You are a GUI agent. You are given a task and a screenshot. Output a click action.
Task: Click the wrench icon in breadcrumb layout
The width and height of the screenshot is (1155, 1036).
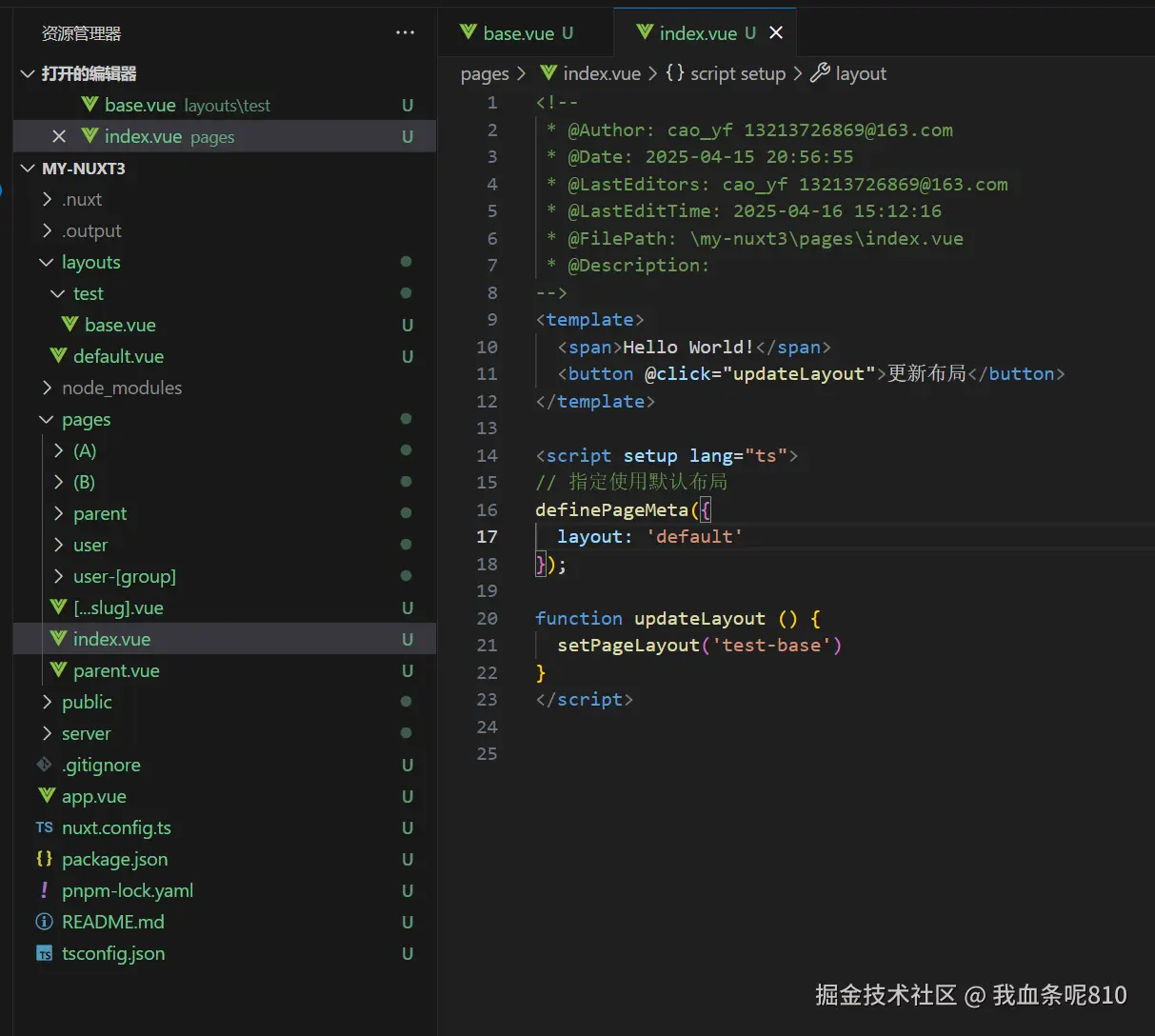pos(820,72)
